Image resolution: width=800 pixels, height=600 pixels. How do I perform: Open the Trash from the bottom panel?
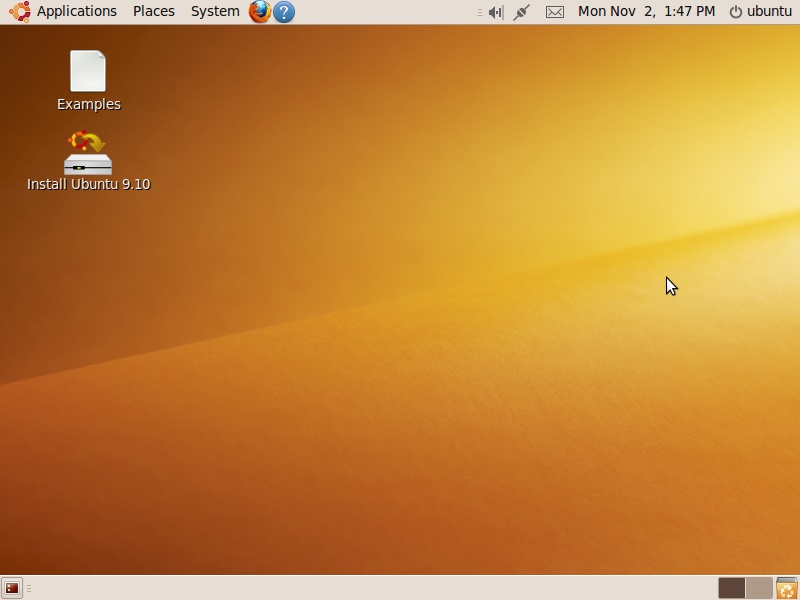(x=787, y=587)
